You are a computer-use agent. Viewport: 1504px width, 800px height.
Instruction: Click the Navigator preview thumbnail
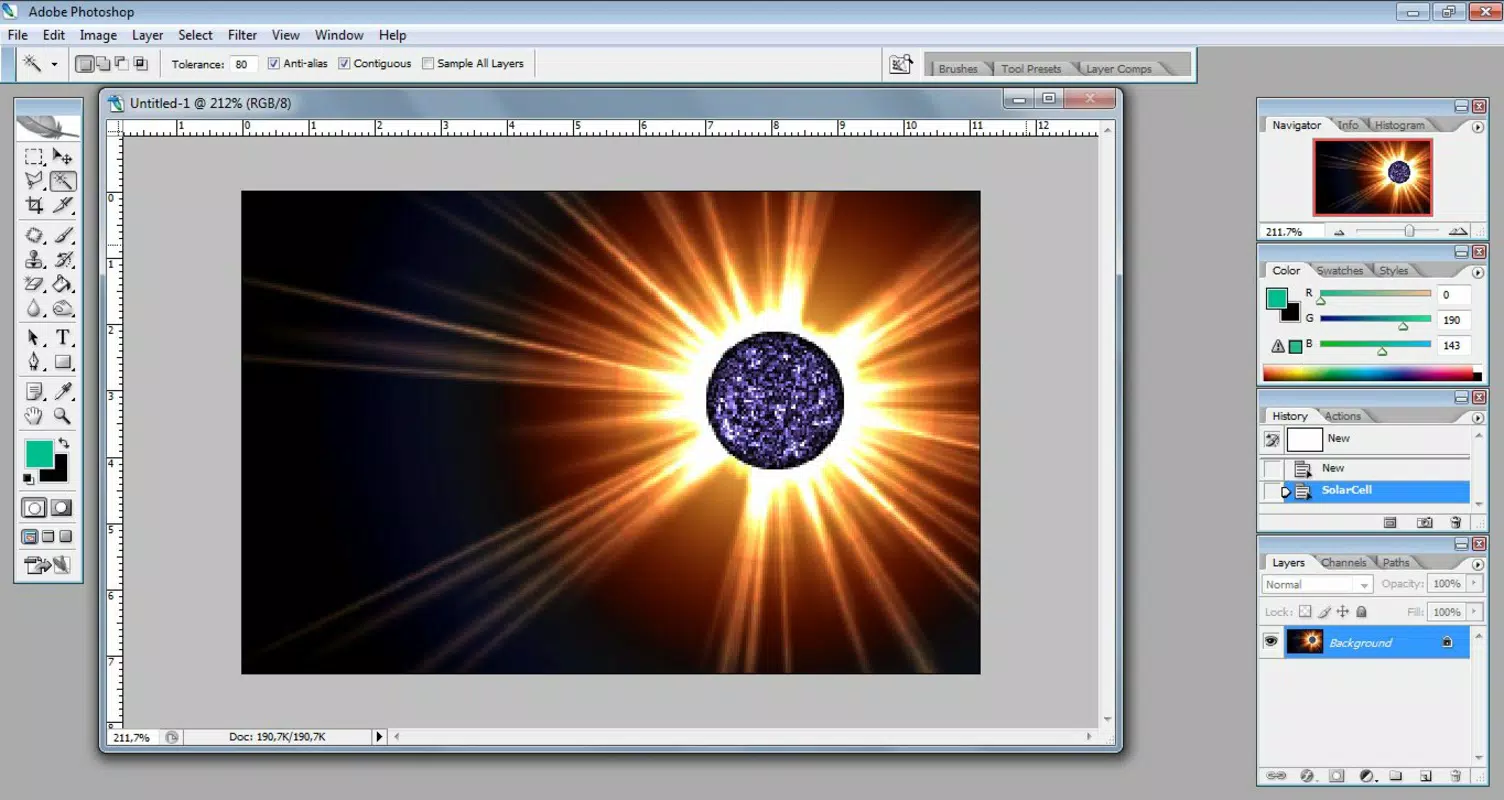(x=1372, y=177)
